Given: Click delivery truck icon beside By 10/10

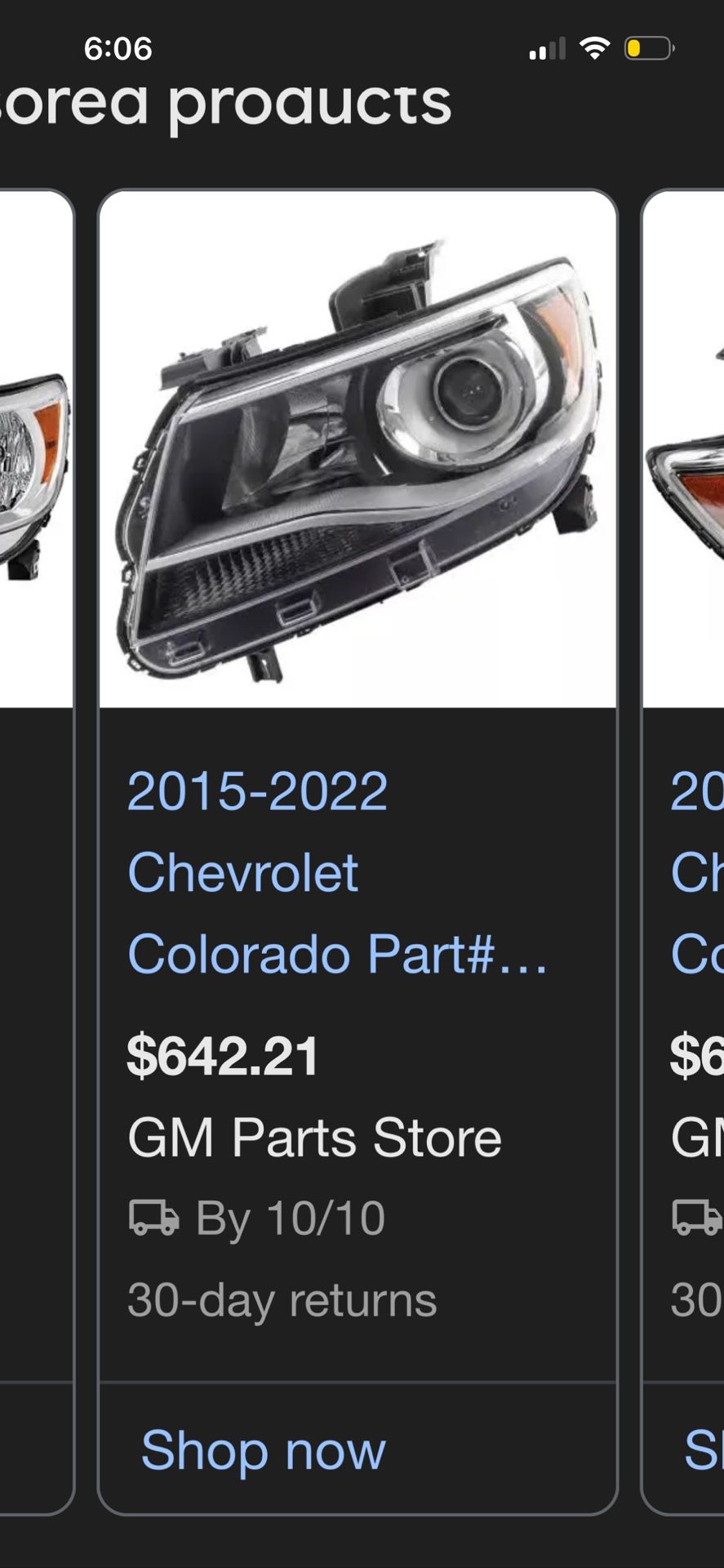Looking at the screenshot, I should pos(154,1217).
